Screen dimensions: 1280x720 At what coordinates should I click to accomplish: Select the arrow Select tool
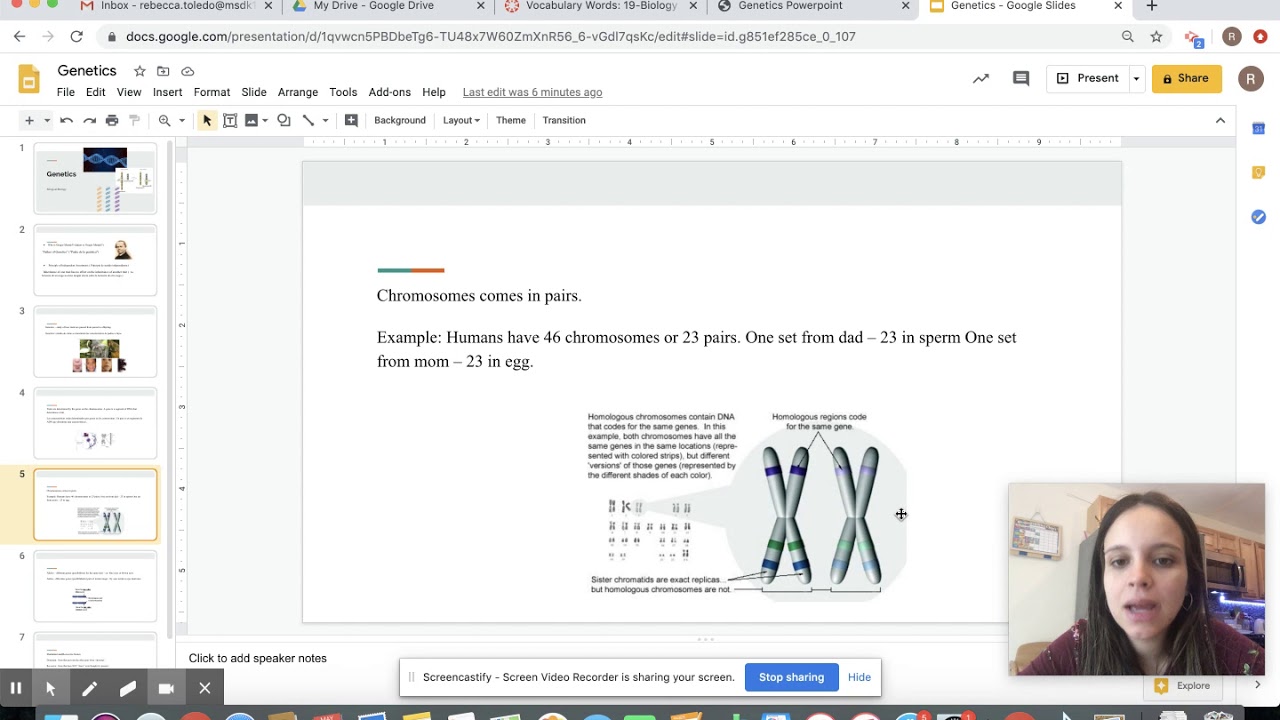[x=207, y=120]
